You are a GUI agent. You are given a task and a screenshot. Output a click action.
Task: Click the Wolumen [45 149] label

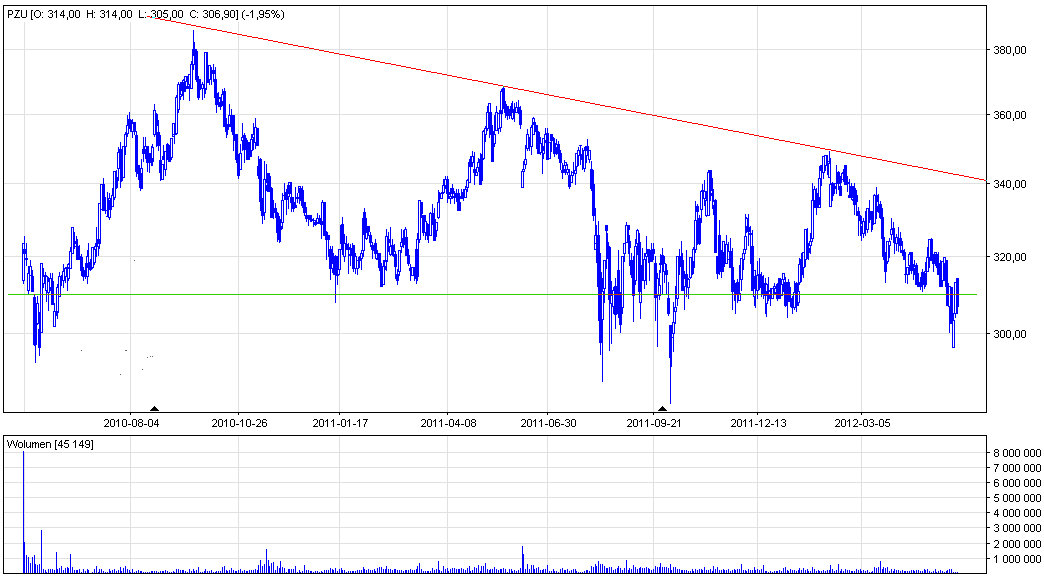coord(51,443)
